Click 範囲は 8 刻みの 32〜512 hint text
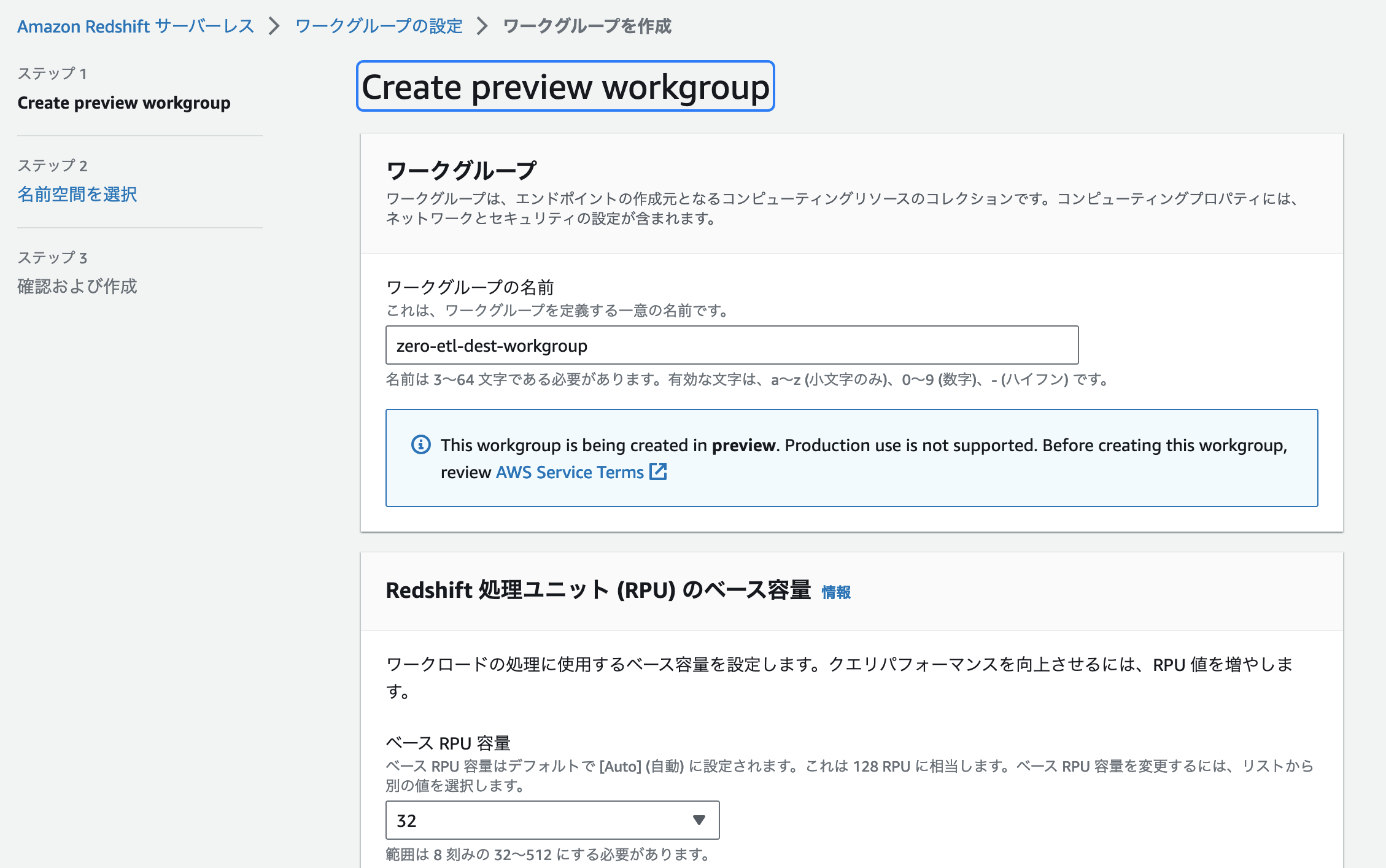Image resolution: width=1386 pixels, height=868 pixels. click(x=548, y=854)
